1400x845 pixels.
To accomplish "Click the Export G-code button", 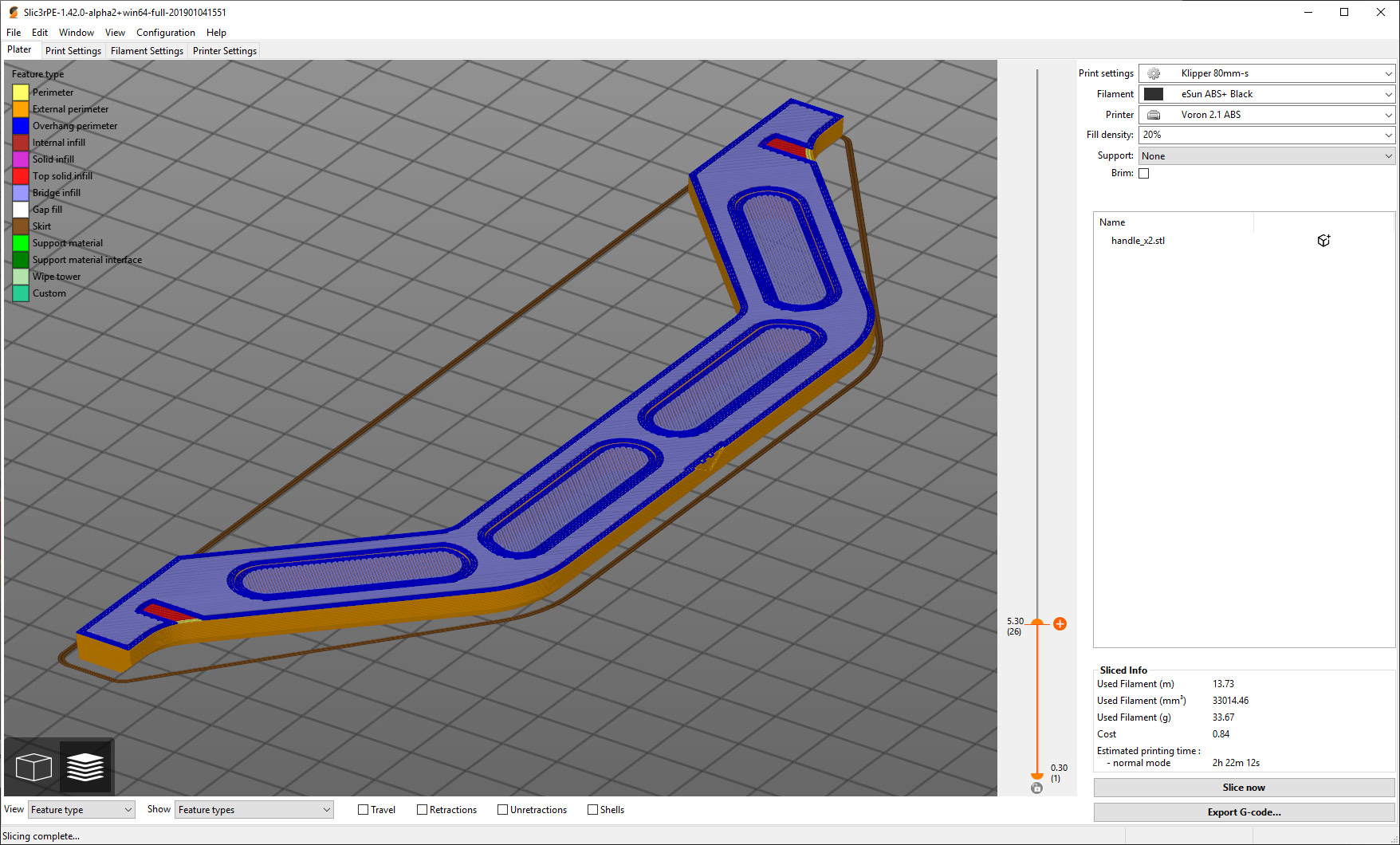I will coord(1244,812).
